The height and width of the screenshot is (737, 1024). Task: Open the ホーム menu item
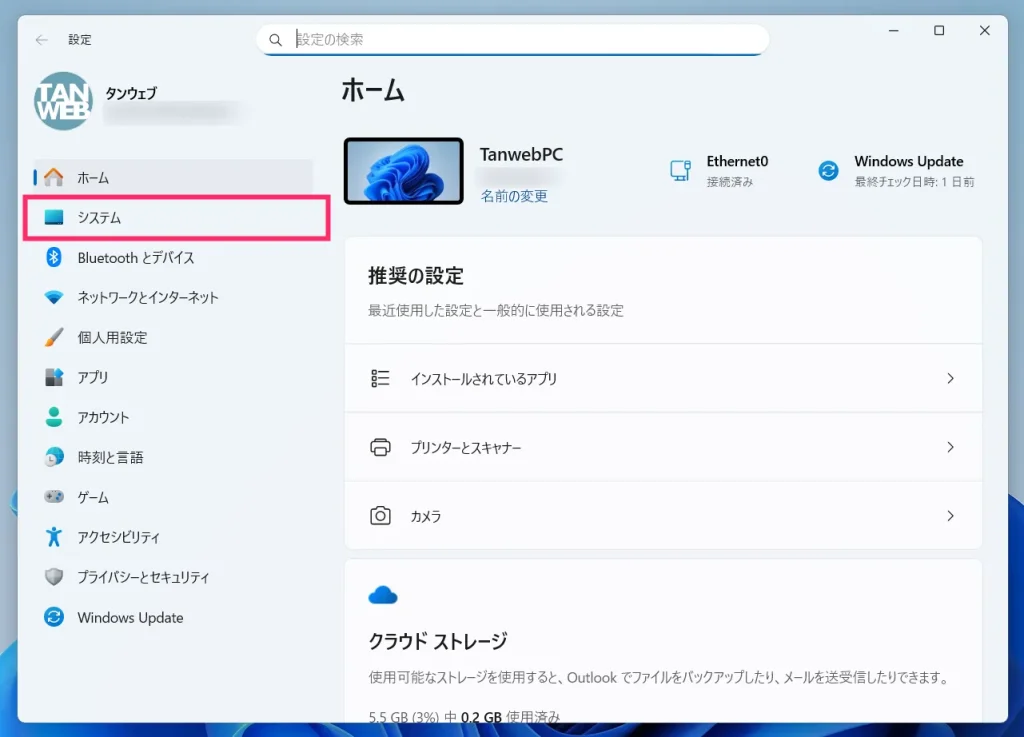point(173,177)
